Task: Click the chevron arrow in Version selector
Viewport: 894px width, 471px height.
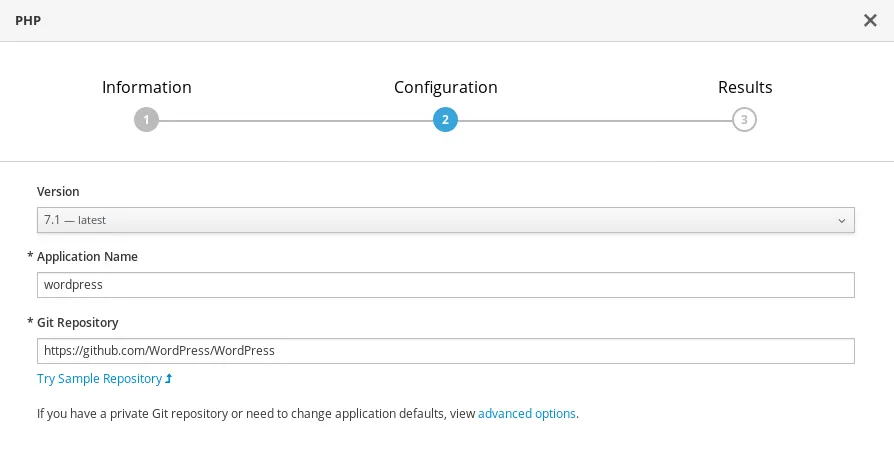Action: pos(842,220)
